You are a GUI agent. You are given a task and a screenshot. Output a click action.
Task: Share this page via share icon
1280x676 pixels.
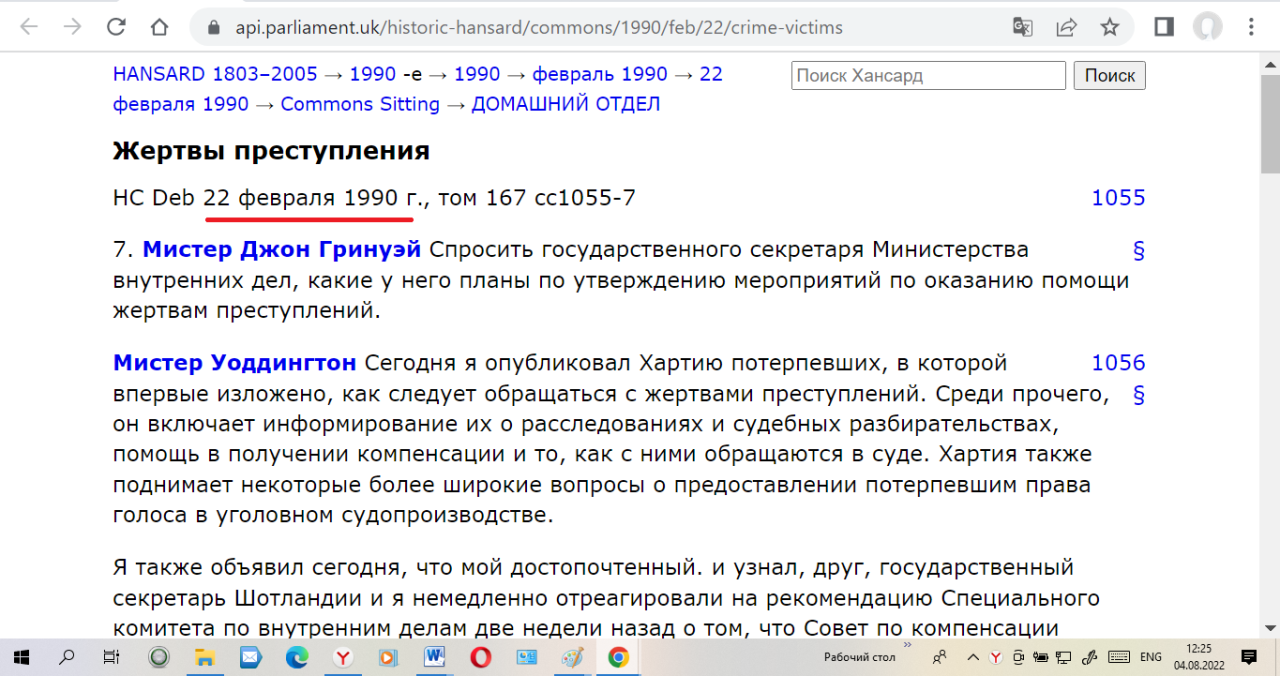point(1066,27)
